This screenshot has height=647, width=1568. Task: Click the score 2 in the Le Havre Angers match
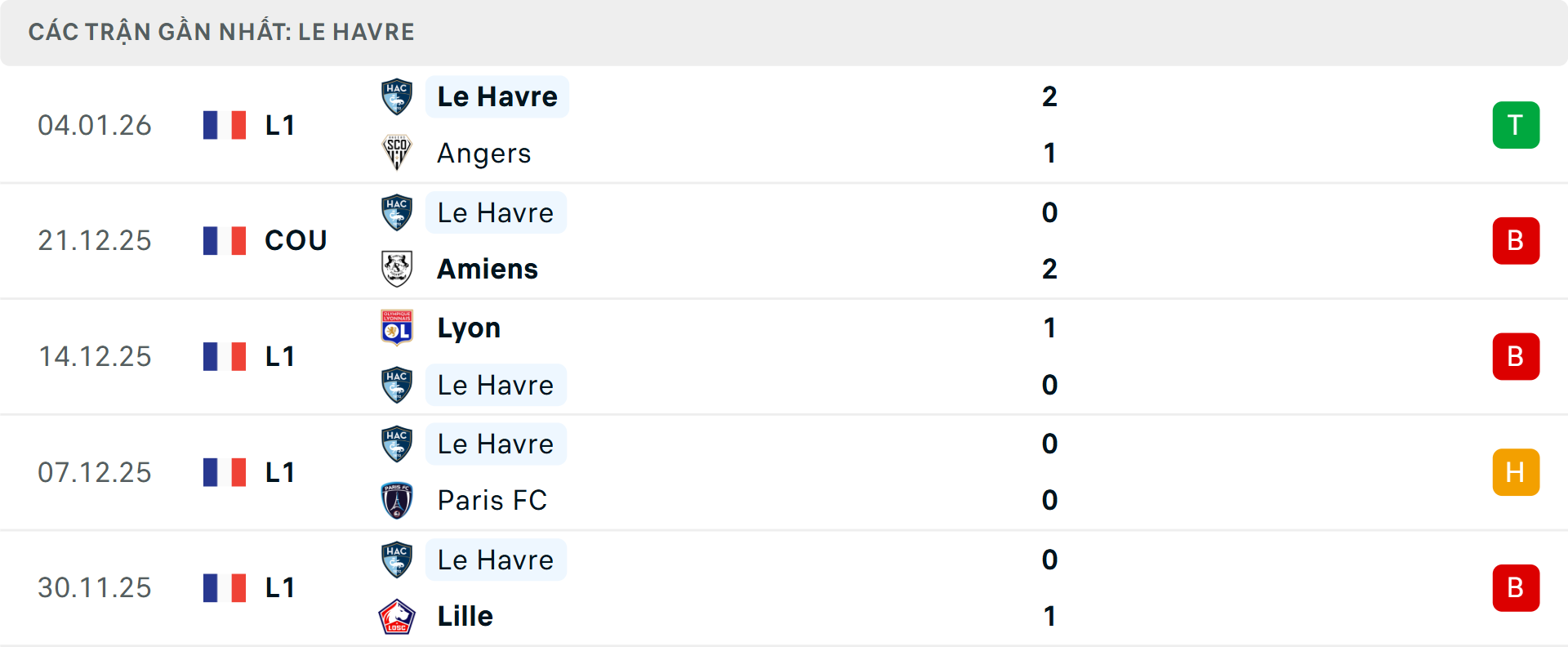tap(1050, 96)
